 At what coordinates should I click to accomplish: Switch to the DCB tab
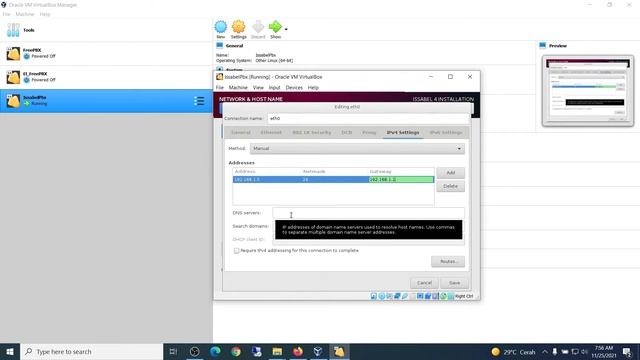pos(347,132)
